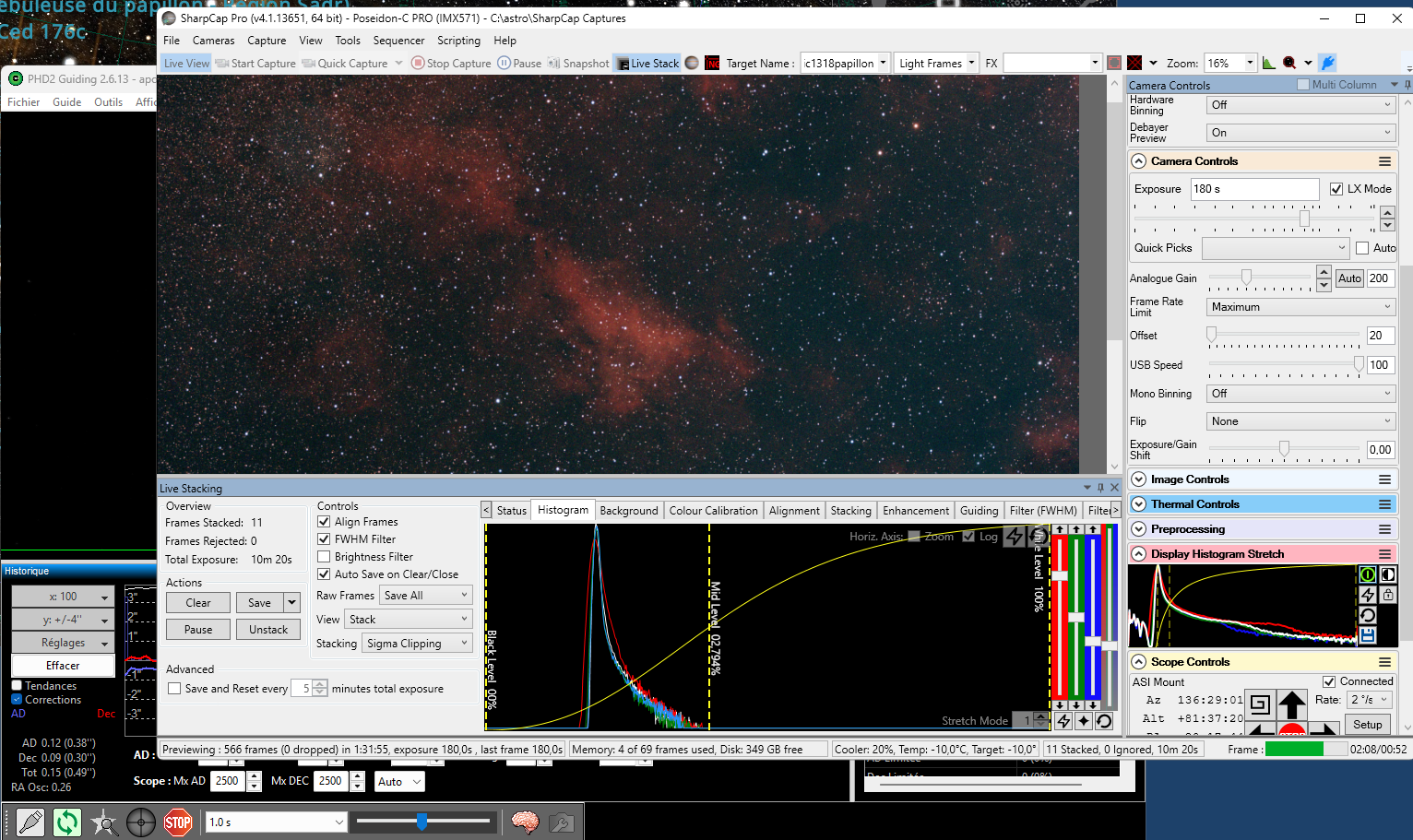This screenshot has height=840, width=1413.
Task: Open the FX dropdown
Action: click(1095, 63)
